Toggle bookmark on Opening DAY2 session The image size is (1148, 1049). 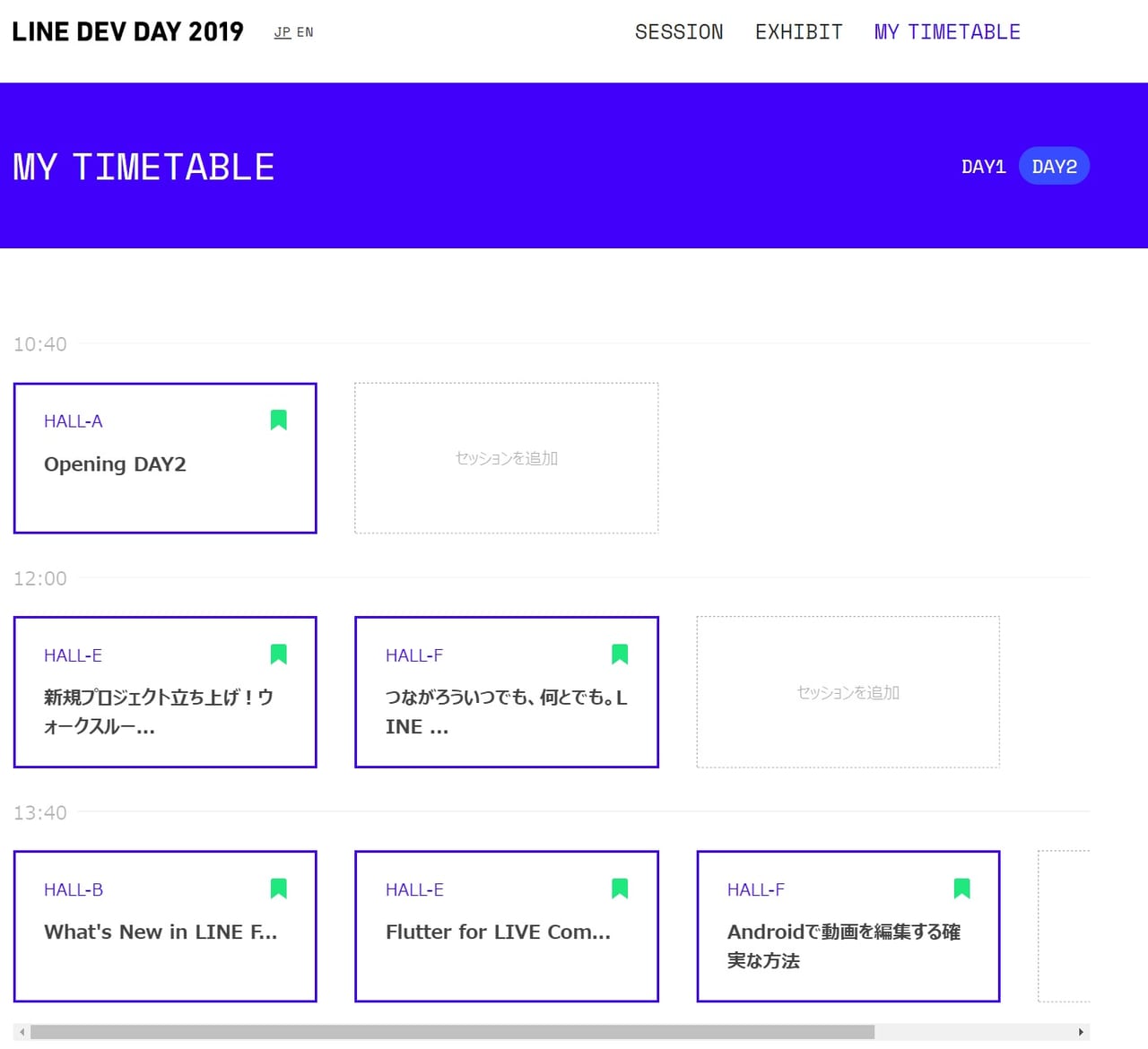click(279, 420)
